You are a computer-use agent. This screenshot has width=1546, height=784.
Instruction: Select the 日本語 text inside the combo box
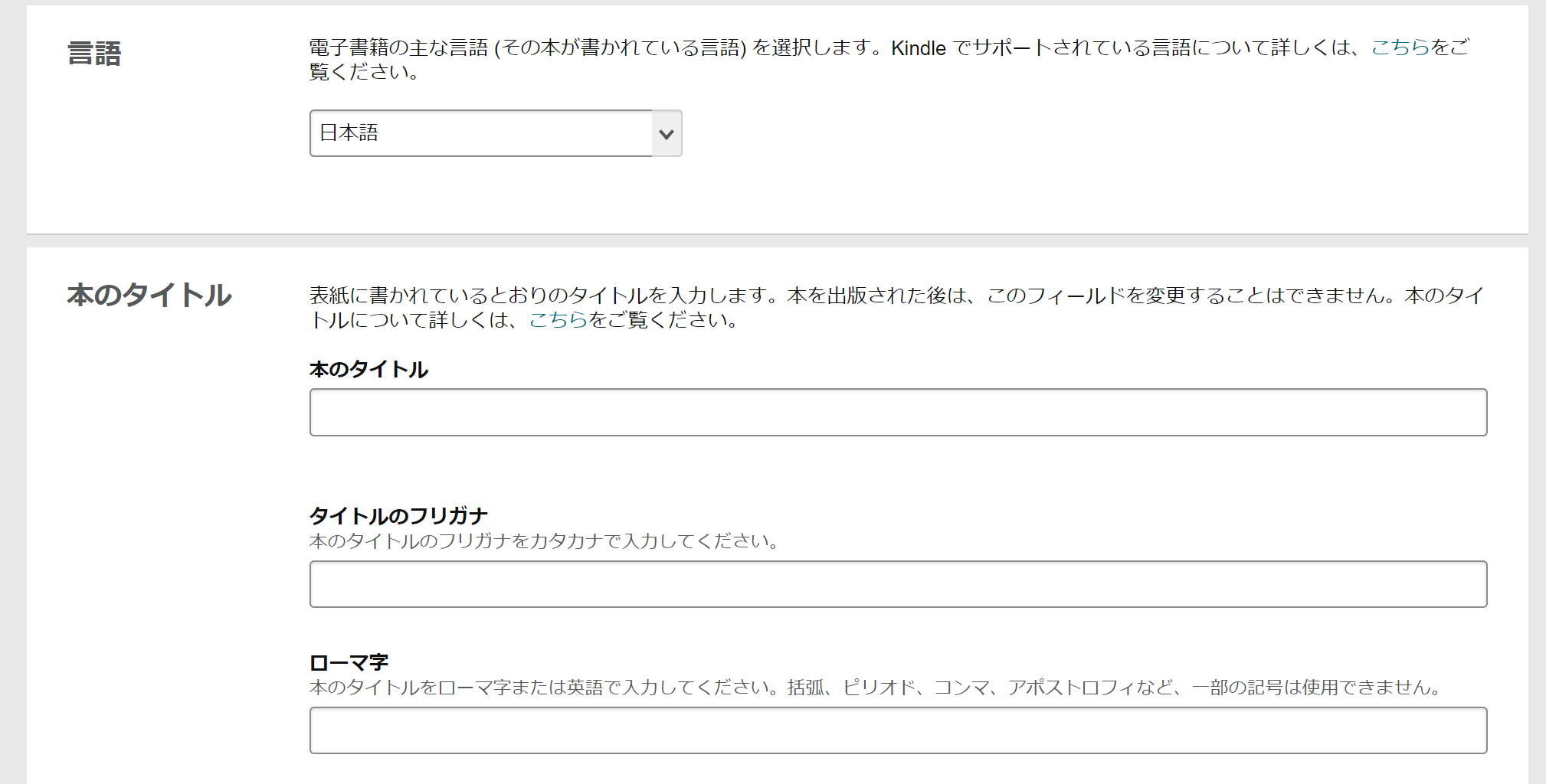coord(349,133)
